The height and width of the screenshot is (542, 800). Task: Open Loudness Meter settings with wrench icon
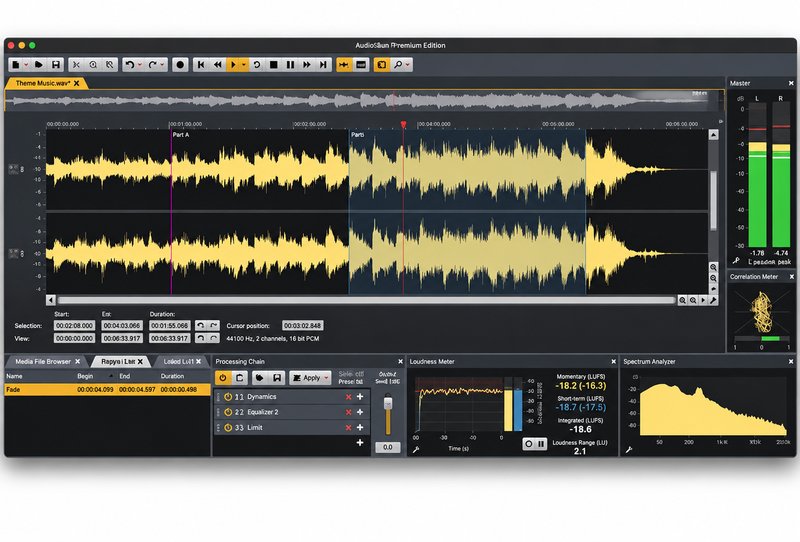pyautogui.click(x=416, y=450)
